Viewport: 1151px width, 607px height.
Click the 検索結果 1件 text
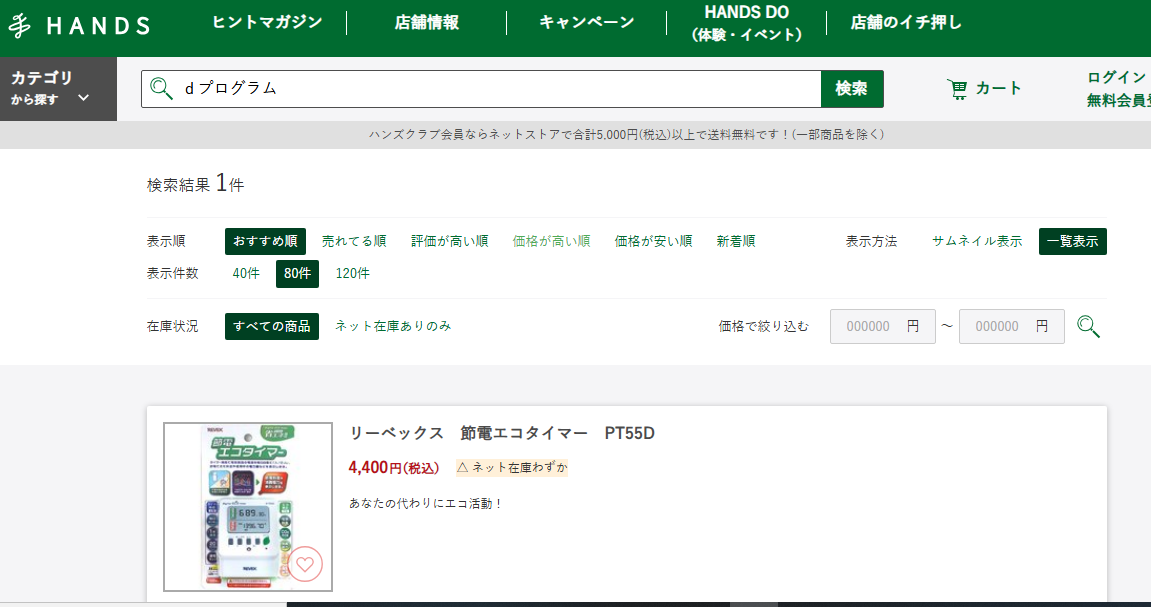click(x=195, y=183)
